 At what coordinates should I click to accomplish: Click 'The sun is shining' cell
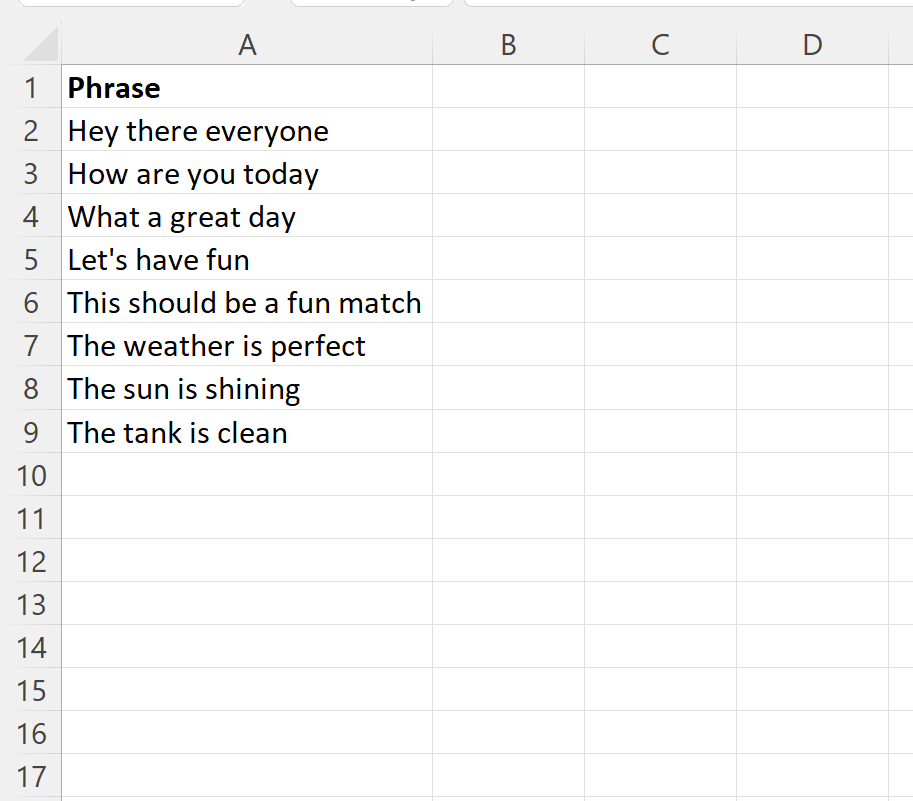(247, 388)
